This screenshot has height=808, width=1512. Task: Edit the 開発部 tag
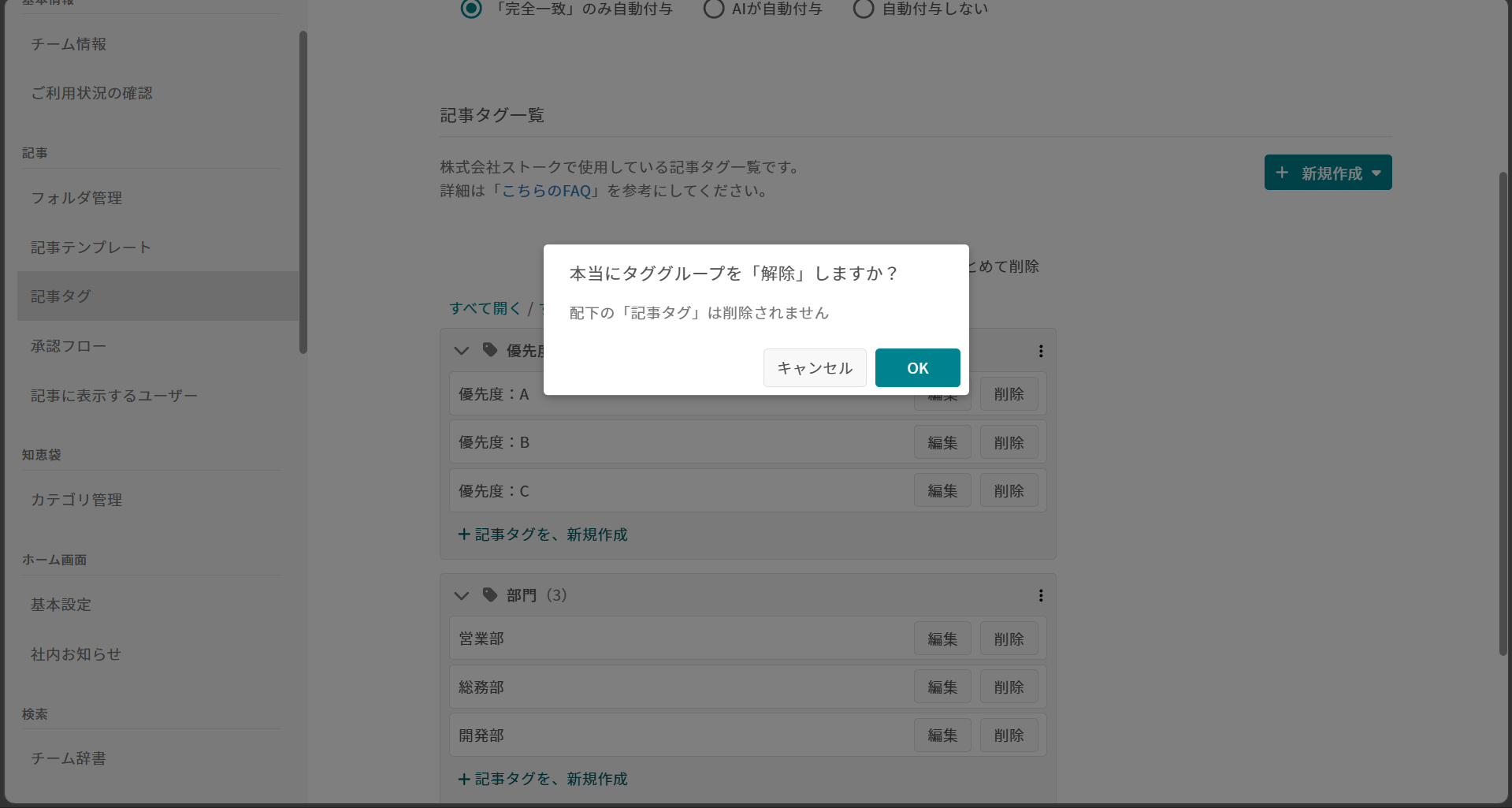(x=942, y=735)
